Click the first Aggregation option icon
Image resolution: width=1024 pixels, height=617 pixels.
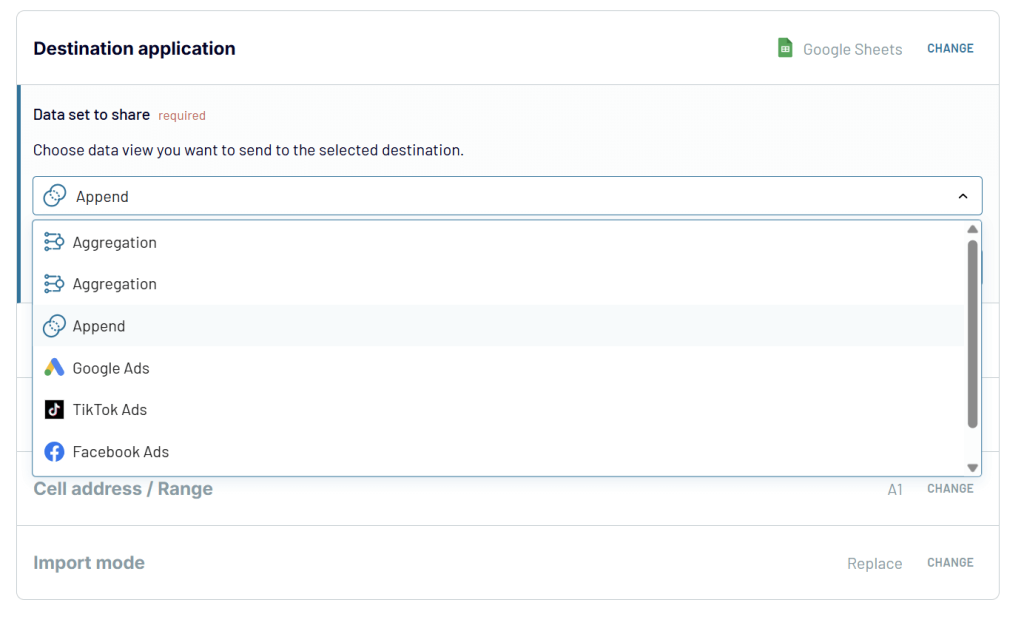click(54, 242)
